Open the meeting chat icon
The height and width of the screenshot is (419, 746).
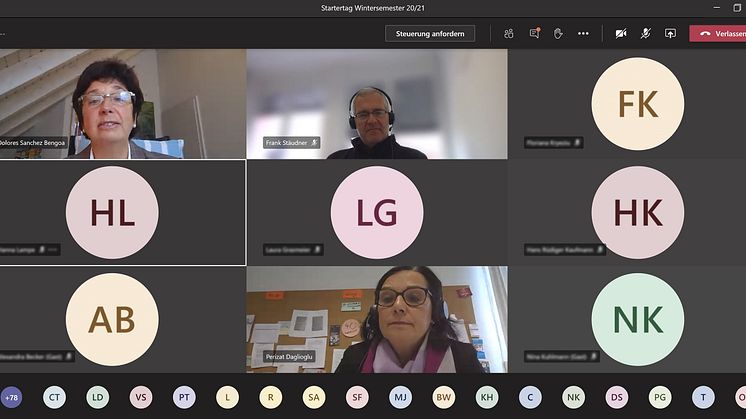(x=534, y=33)
